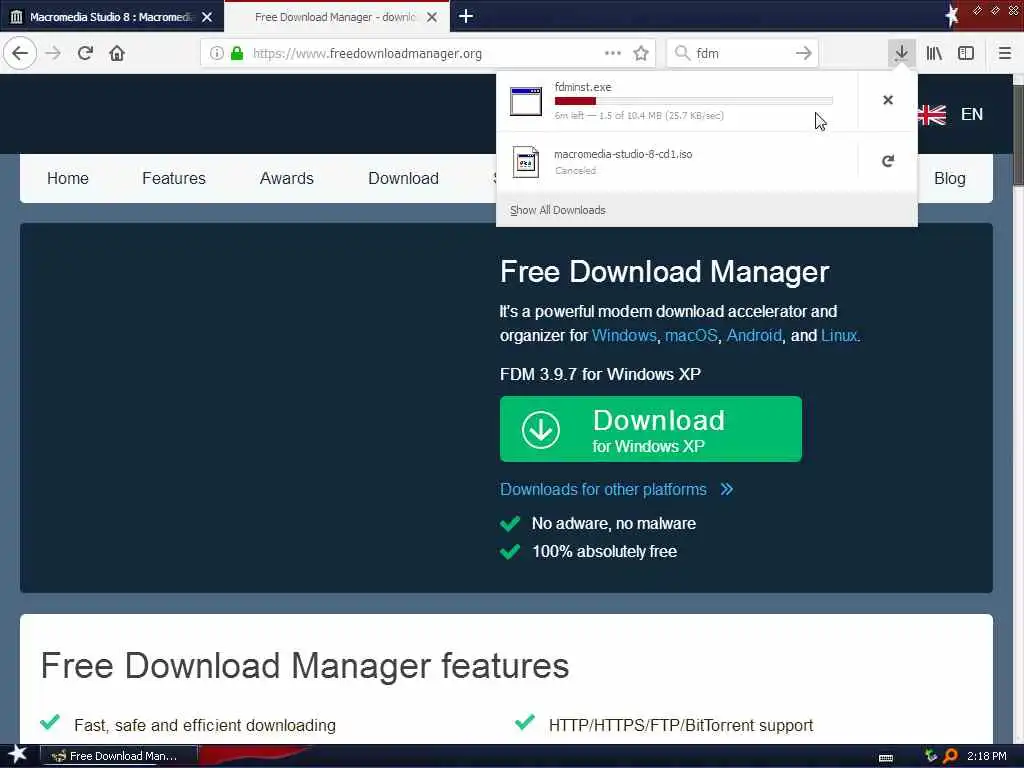Cancel the fdminst.exe download

pyautogui.click(x=888, y=100)
